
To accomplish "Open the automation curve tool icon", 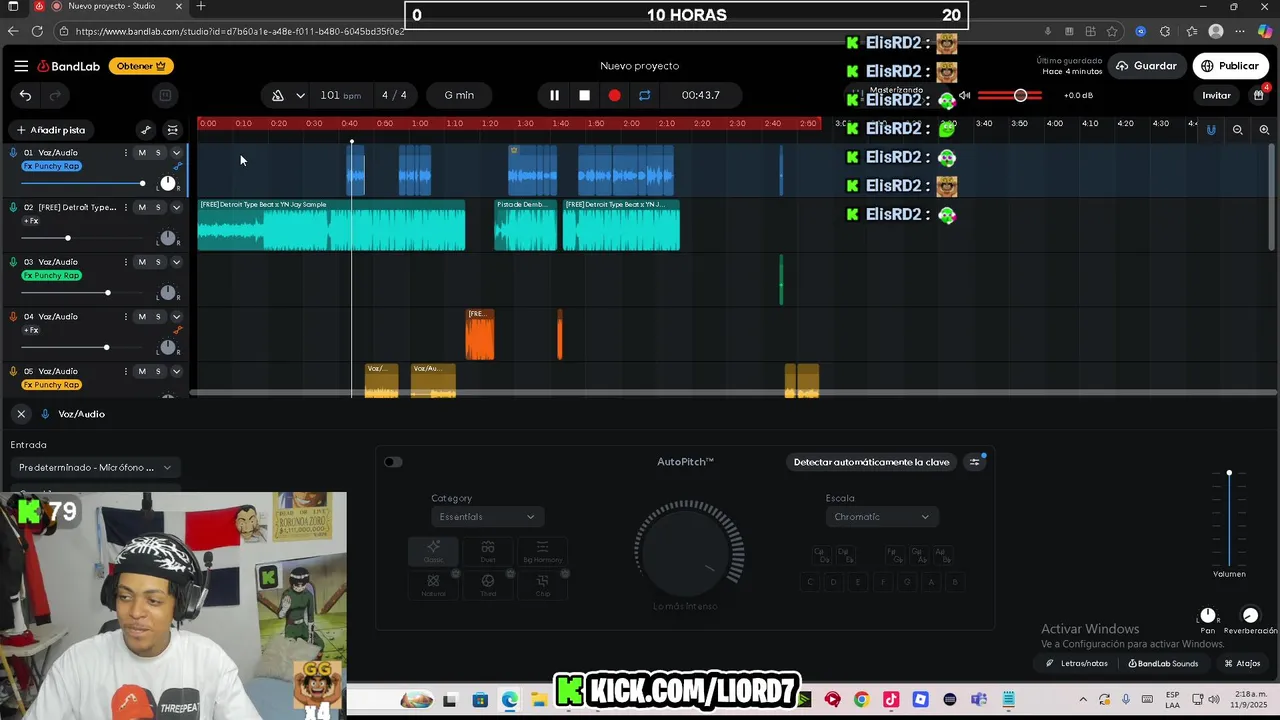I will tap(146, 130).
